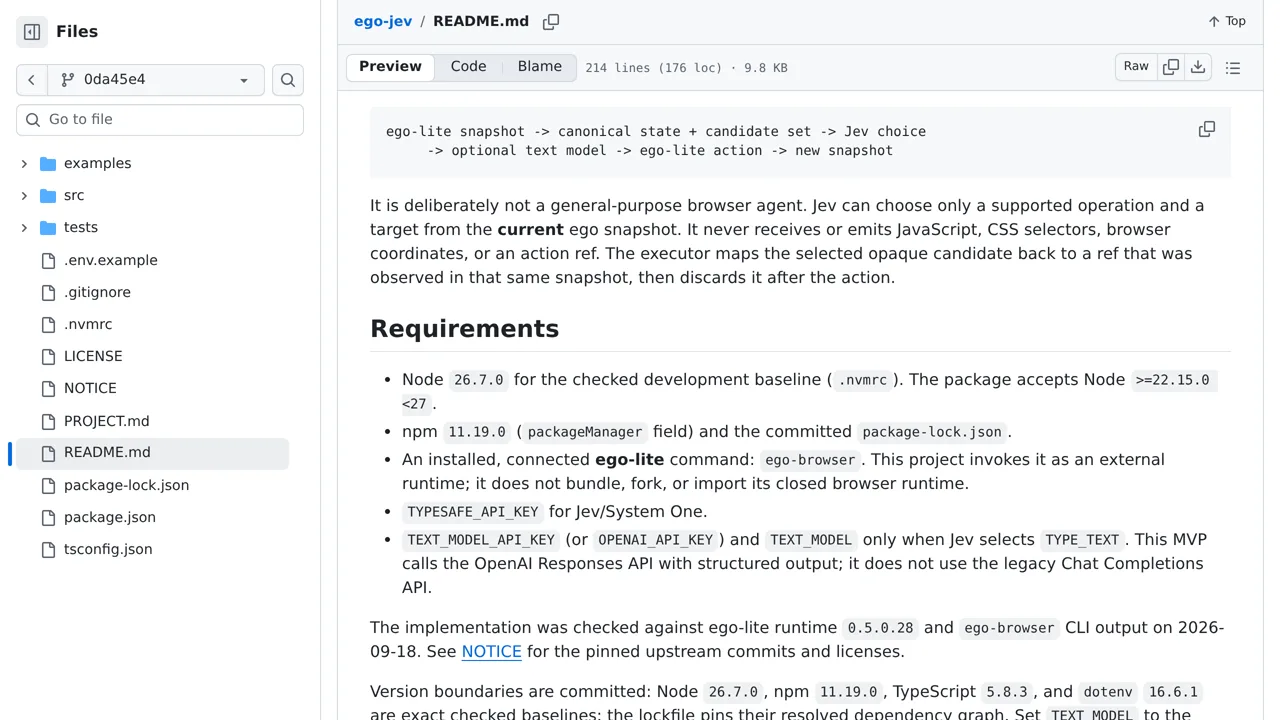Expand the src folder chevron
The width and height of the screenshot is (1280, 720).
25,196
